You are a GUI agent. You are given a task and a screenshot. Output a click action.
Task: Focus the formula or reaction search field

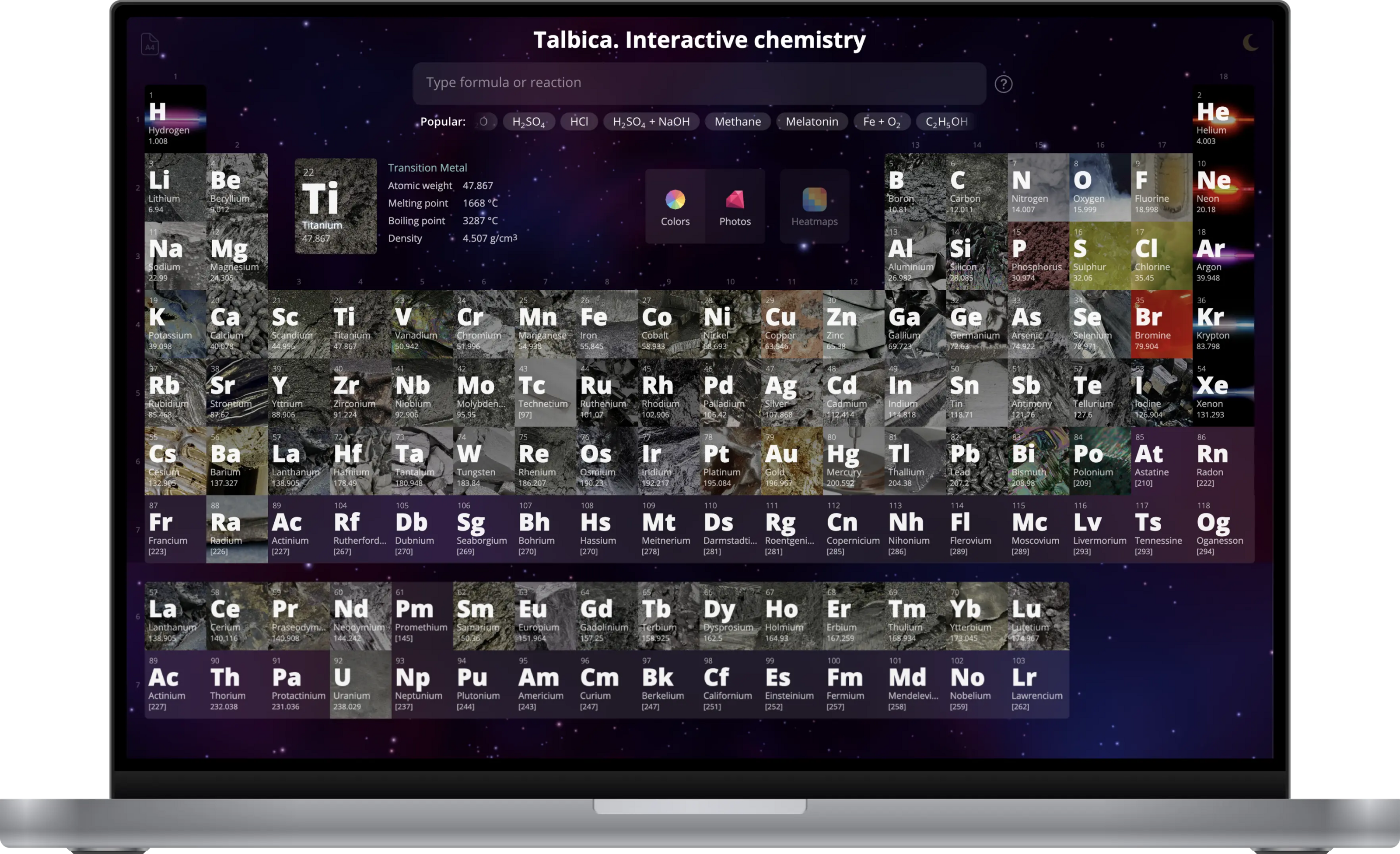[x=700, y=83]
